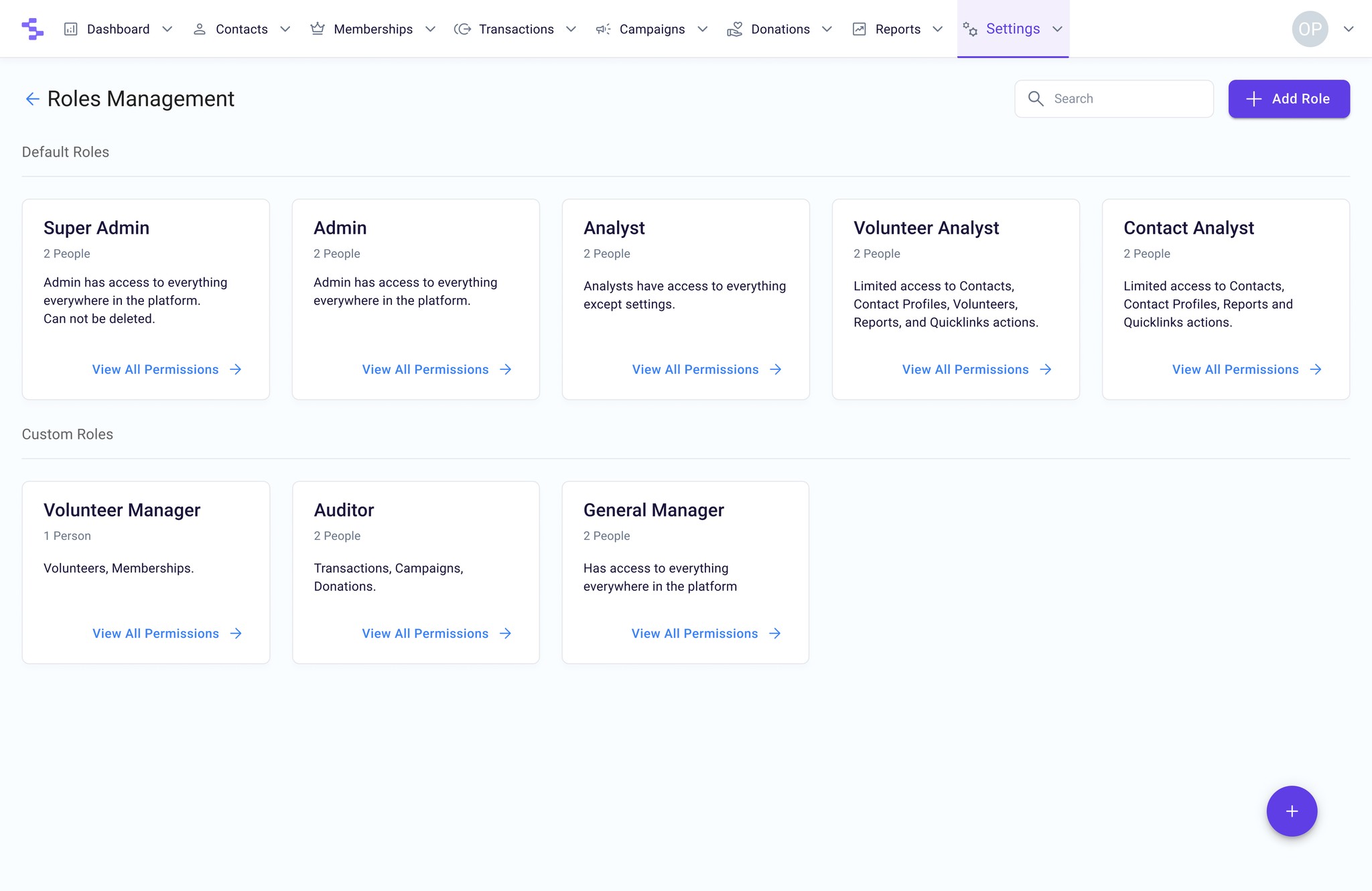Click the Donations hand-heart icon
1372x891 pixels.
coord(735,29)
